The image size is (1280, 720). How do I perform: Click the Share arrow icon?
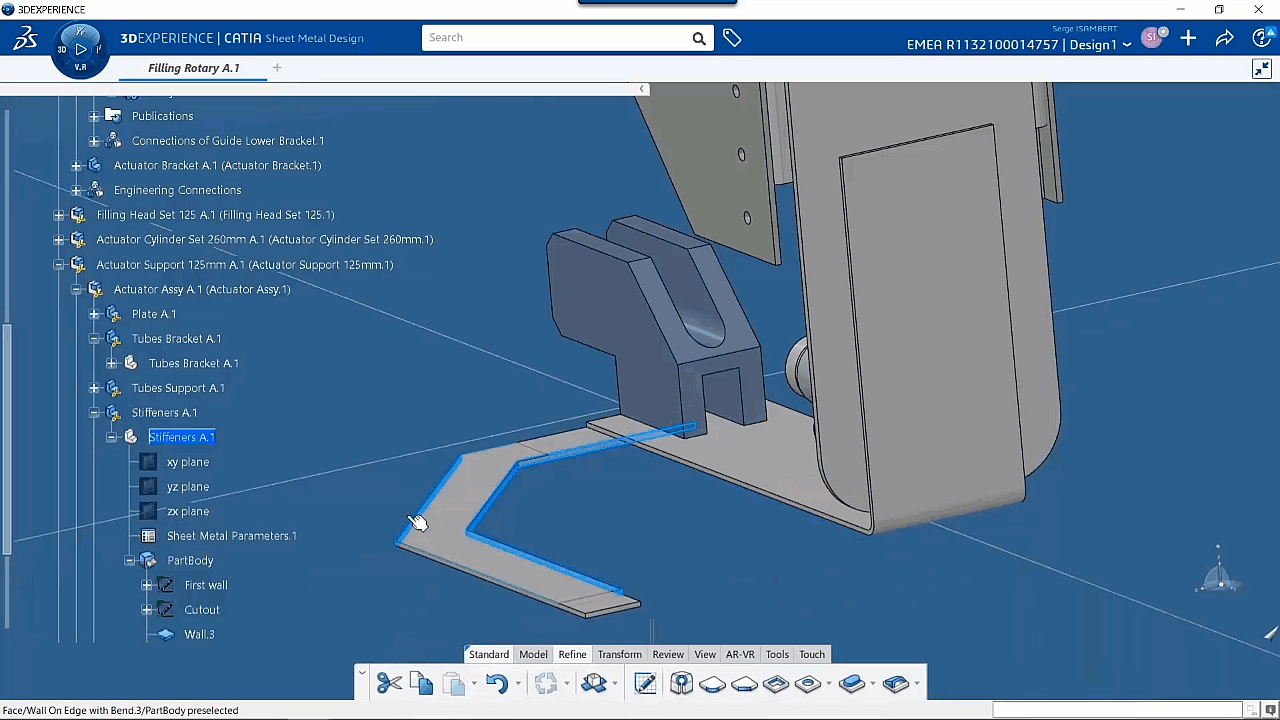1224,38
